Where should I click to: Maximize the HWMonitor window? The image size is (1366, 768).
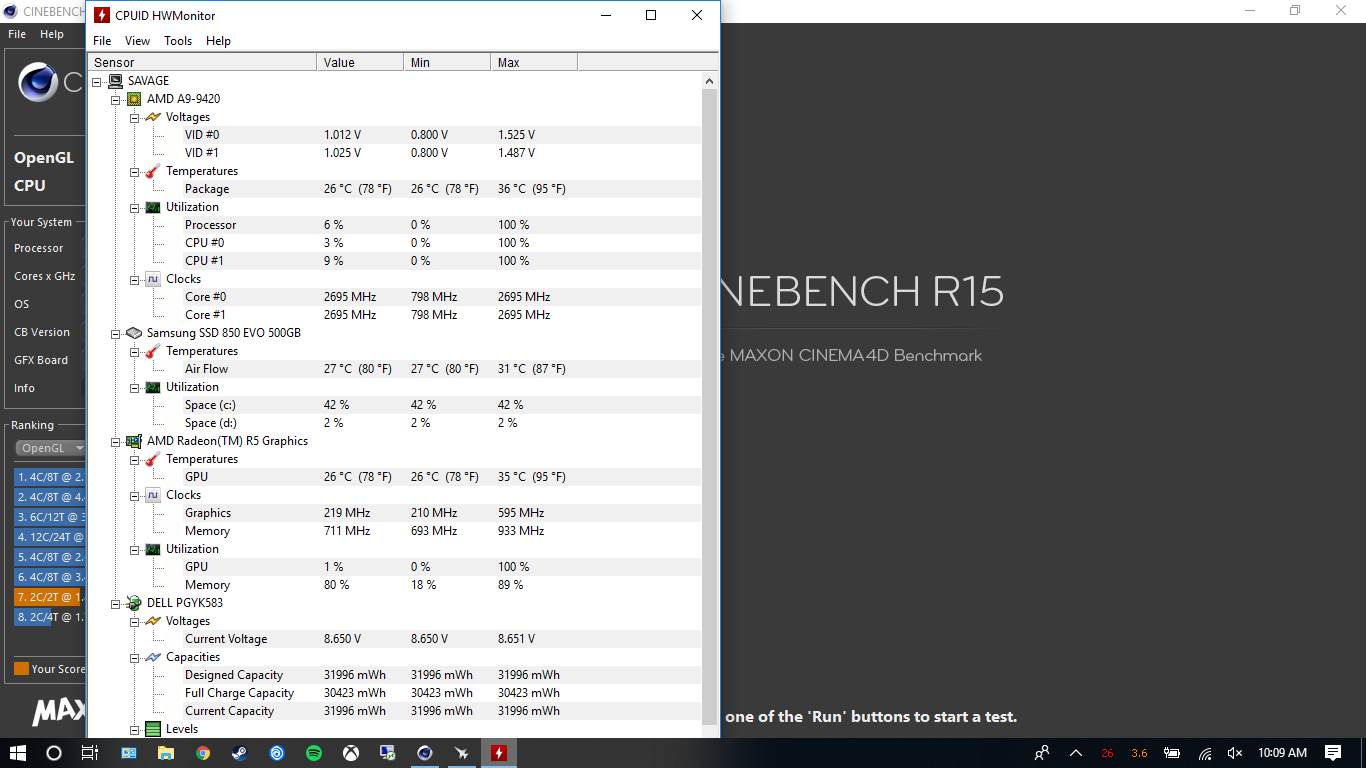(651, 15)
